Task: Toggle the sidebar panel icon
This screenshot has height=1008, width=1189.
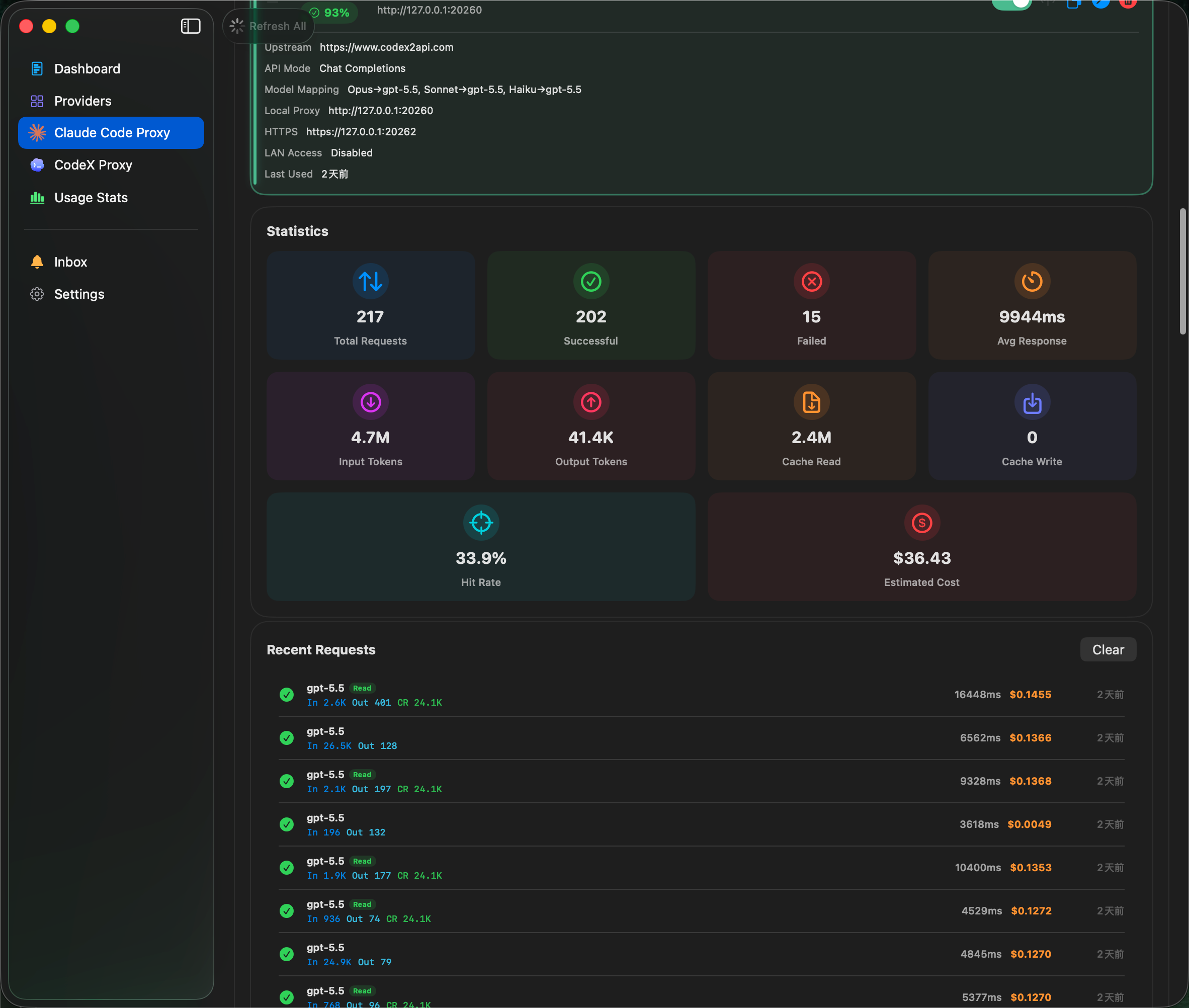Action: [x=190, y=26]
